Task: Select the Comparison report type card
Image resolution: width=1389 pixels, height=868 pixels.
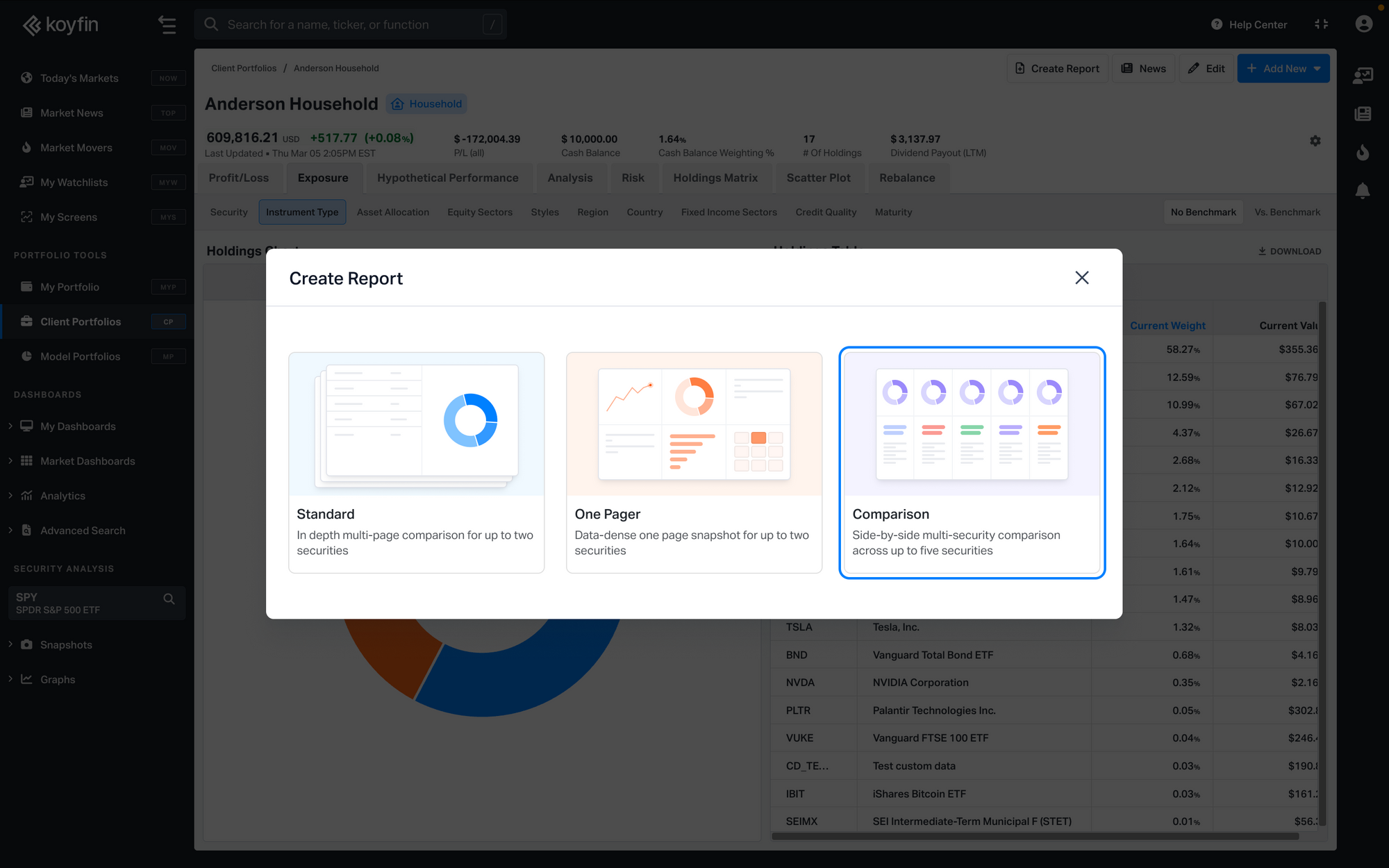Action: pyautogui.click(x=972, y=462)
